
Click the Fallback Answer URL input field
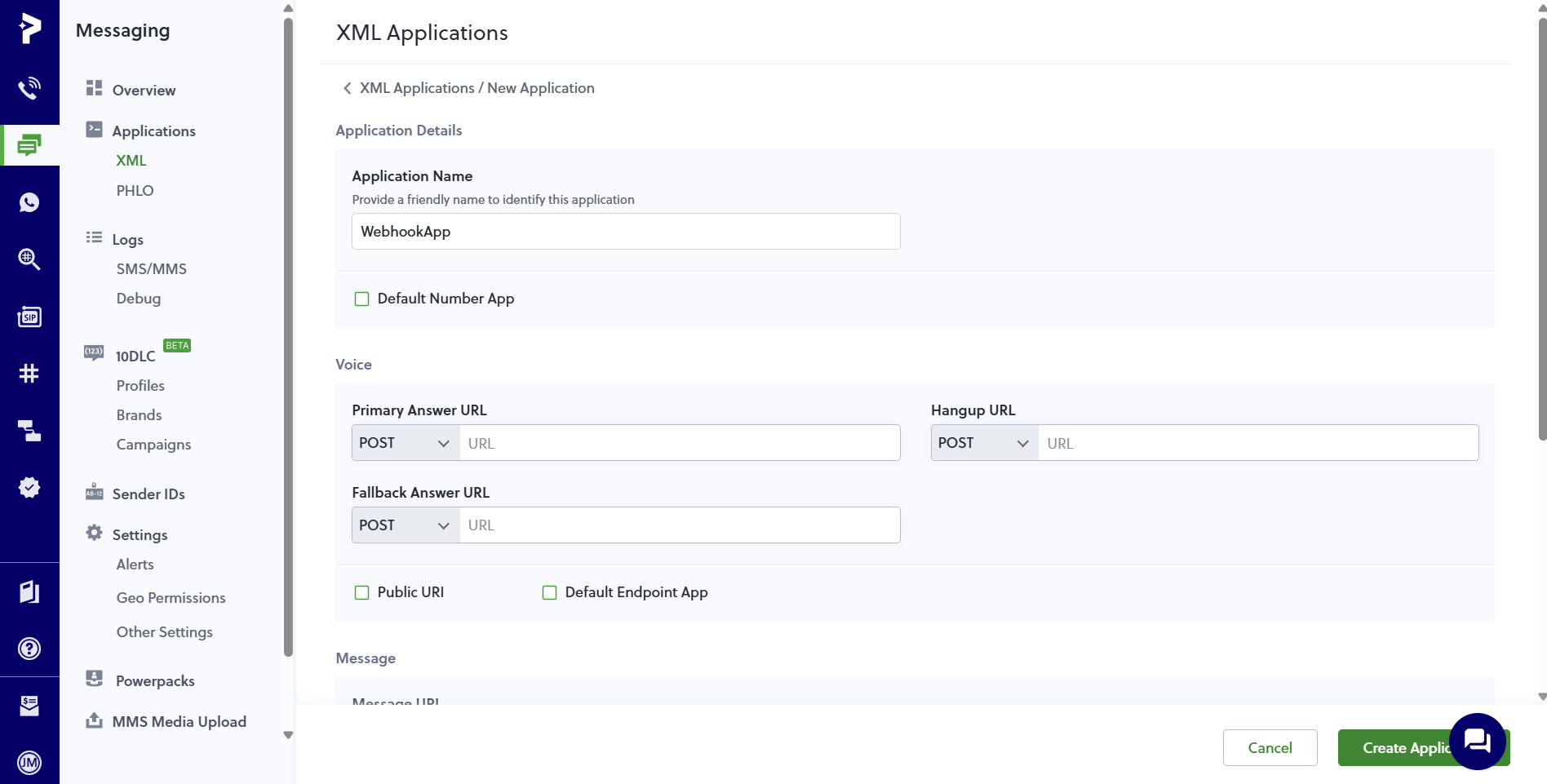(x=680, y=525)
